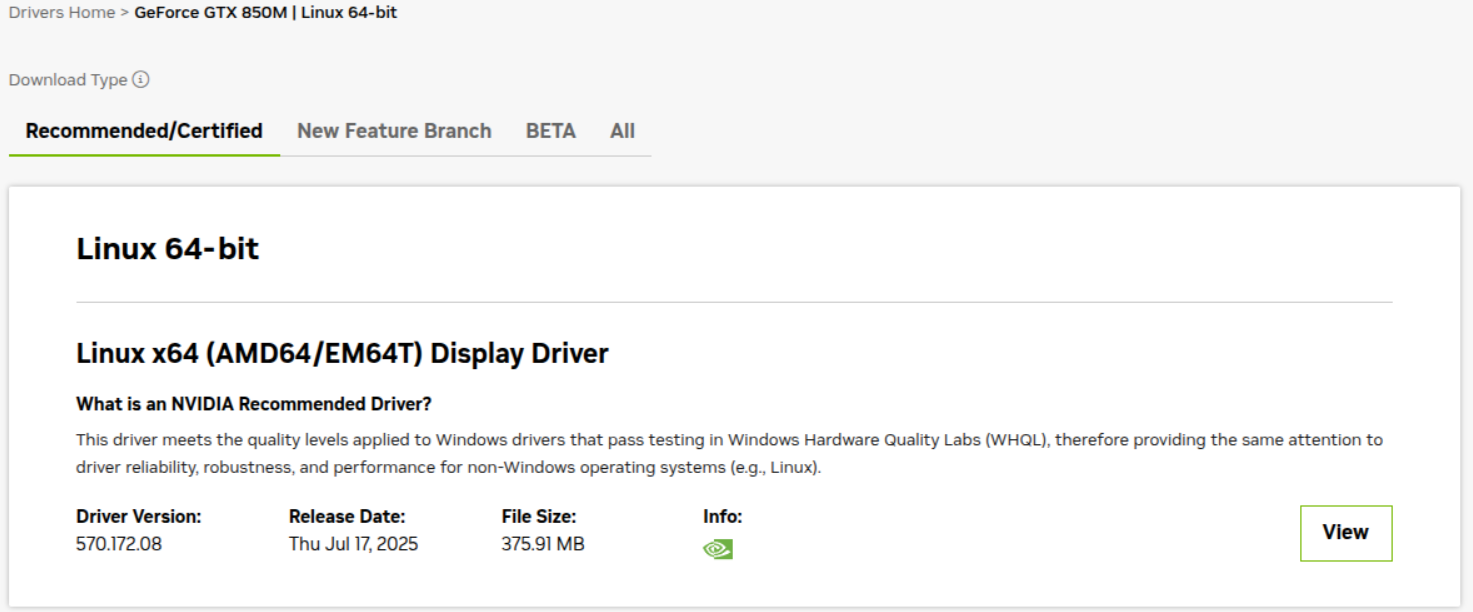
Task: Show the All drivers tab
Action: tap(622, 131)
